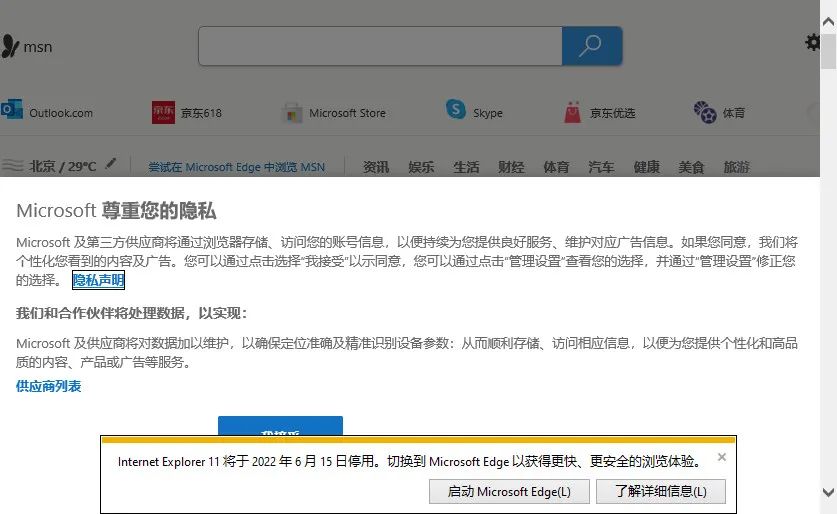
Task: Open the 体育 tab in navigation bar
Action: click(x=556, y=167)
